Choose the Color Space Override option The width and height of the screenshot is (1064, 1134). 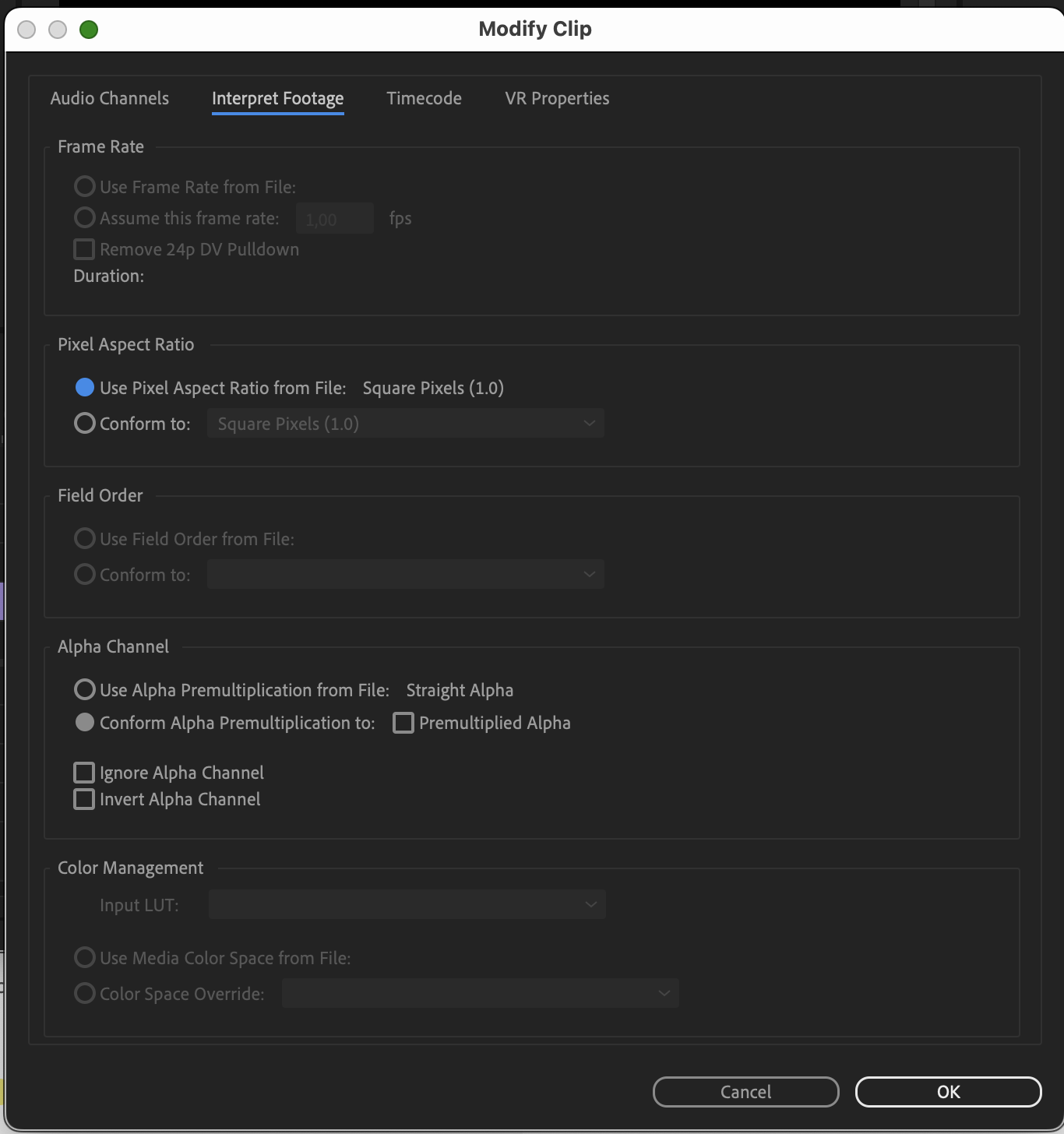[x=84, y=993]
